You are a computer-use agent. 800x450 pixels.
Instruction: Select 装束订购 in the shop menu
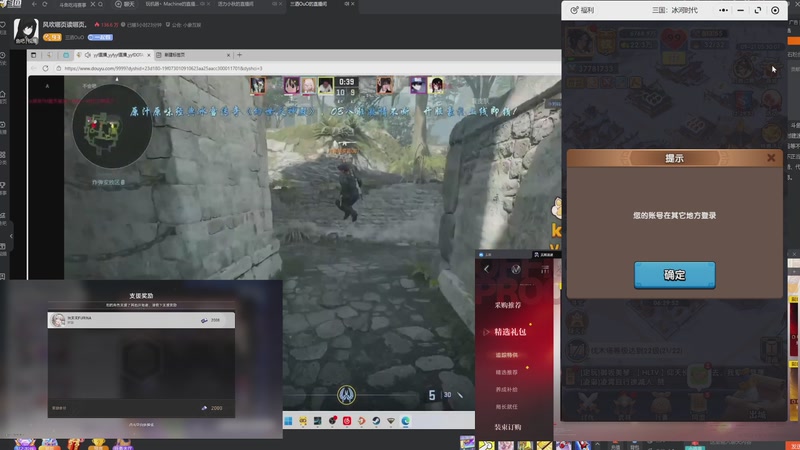coord(508,427)
